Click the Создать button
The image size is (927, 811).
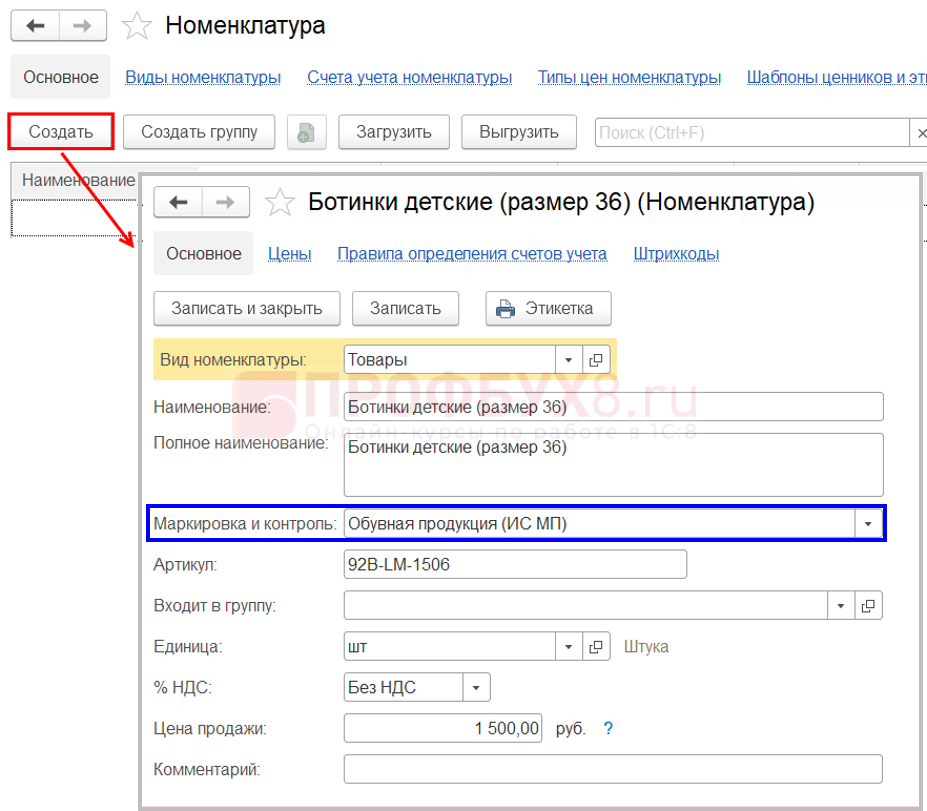pyautogui.click(x=61, y=132)
